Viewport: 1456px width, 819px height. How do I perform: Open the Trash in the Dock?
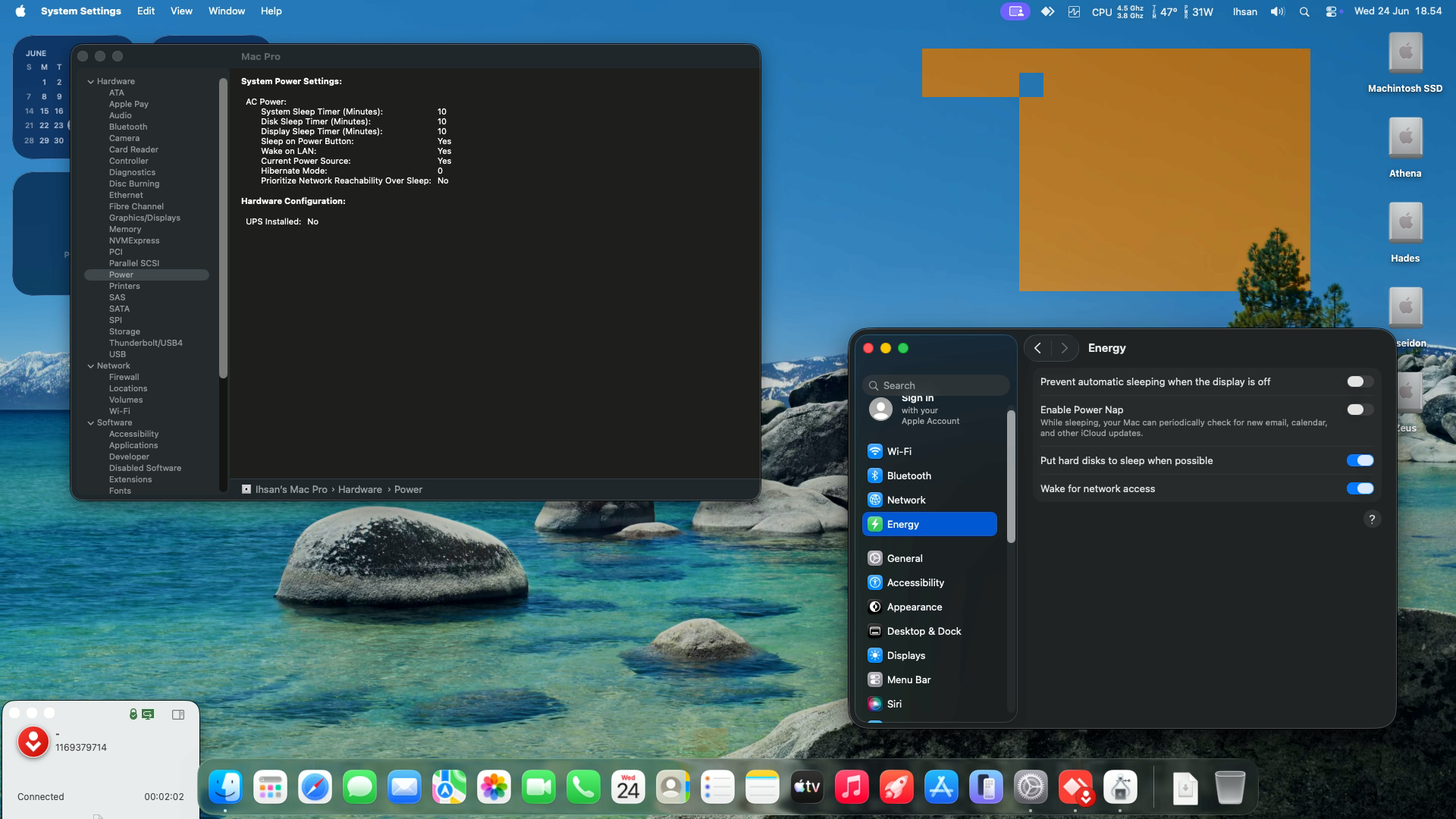[x=1229, y=788]
